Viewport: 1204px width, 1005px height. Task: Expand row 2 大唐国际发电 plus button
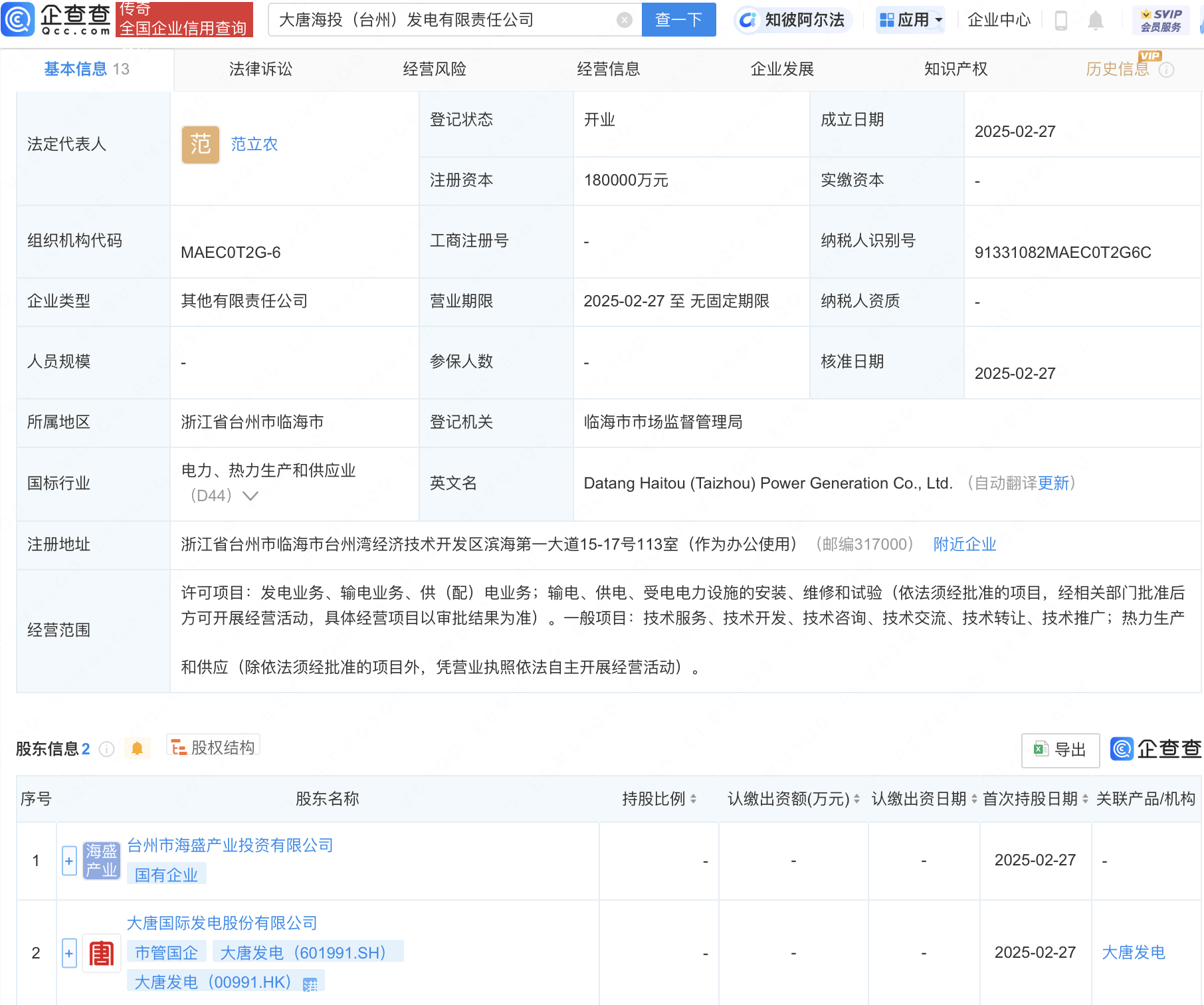(69, 953)
